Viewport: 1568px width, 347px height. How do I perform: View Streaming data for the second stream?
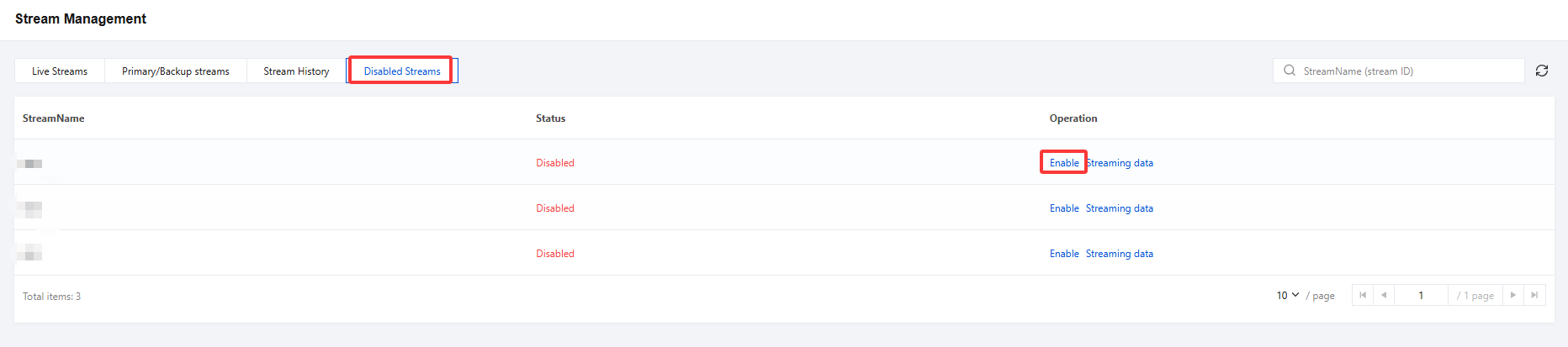click(1120, 208)
